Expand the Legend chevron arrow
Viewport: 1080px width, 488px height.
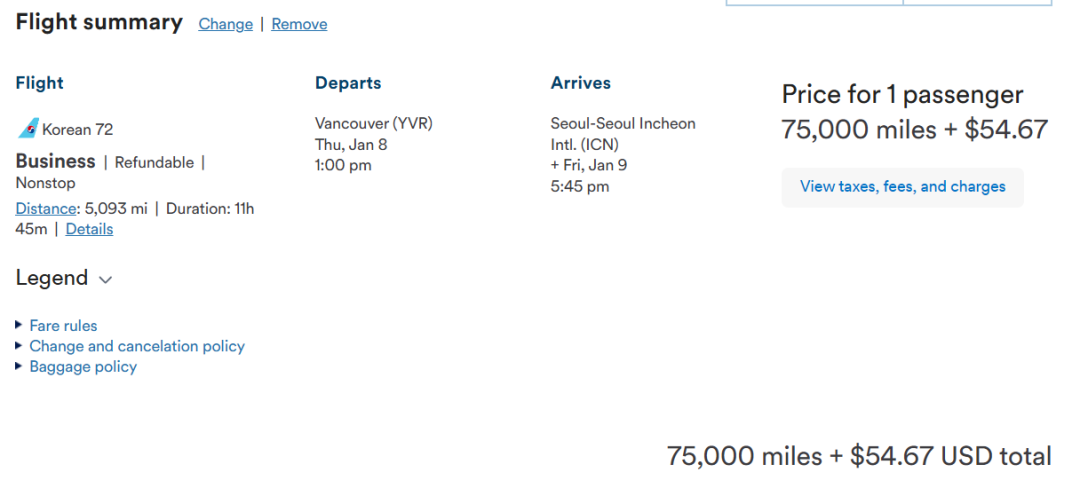tap(105, 280)
